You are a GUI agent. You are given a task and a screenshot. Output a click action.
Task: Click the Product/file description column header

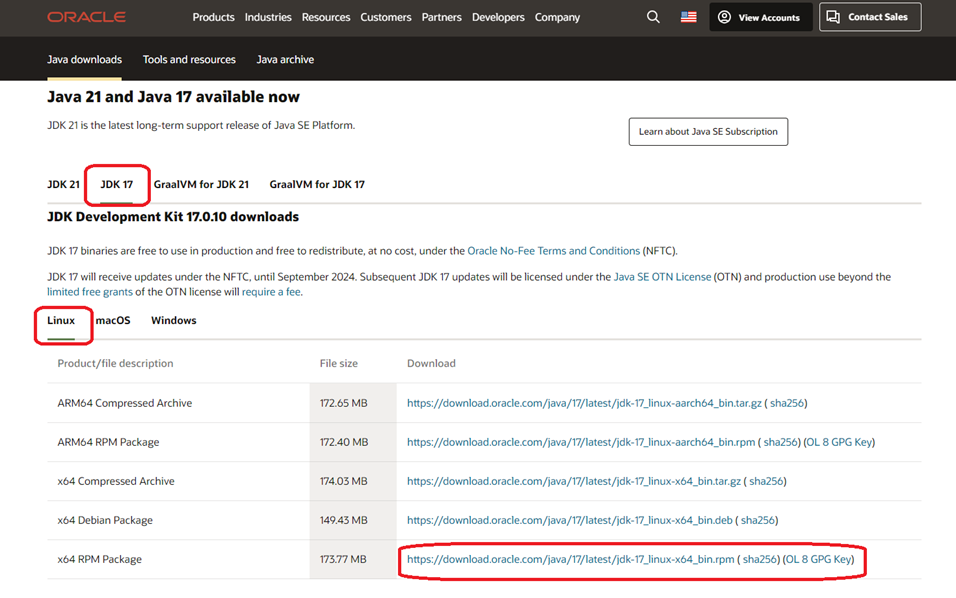click(115, 363)
